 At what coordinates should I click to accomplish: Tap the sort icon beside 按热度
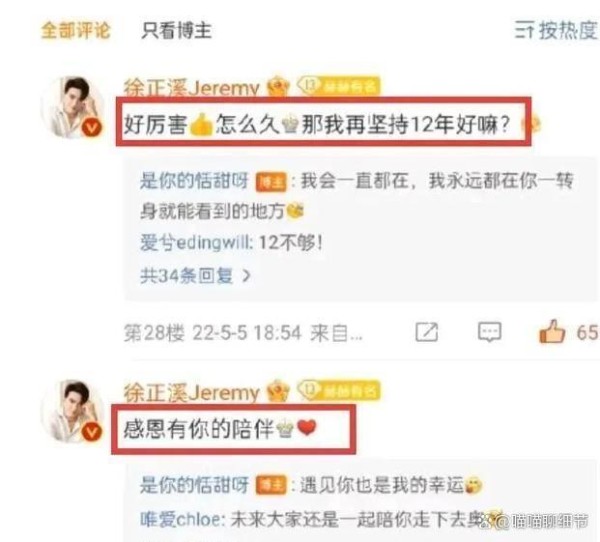coord(524,30)
